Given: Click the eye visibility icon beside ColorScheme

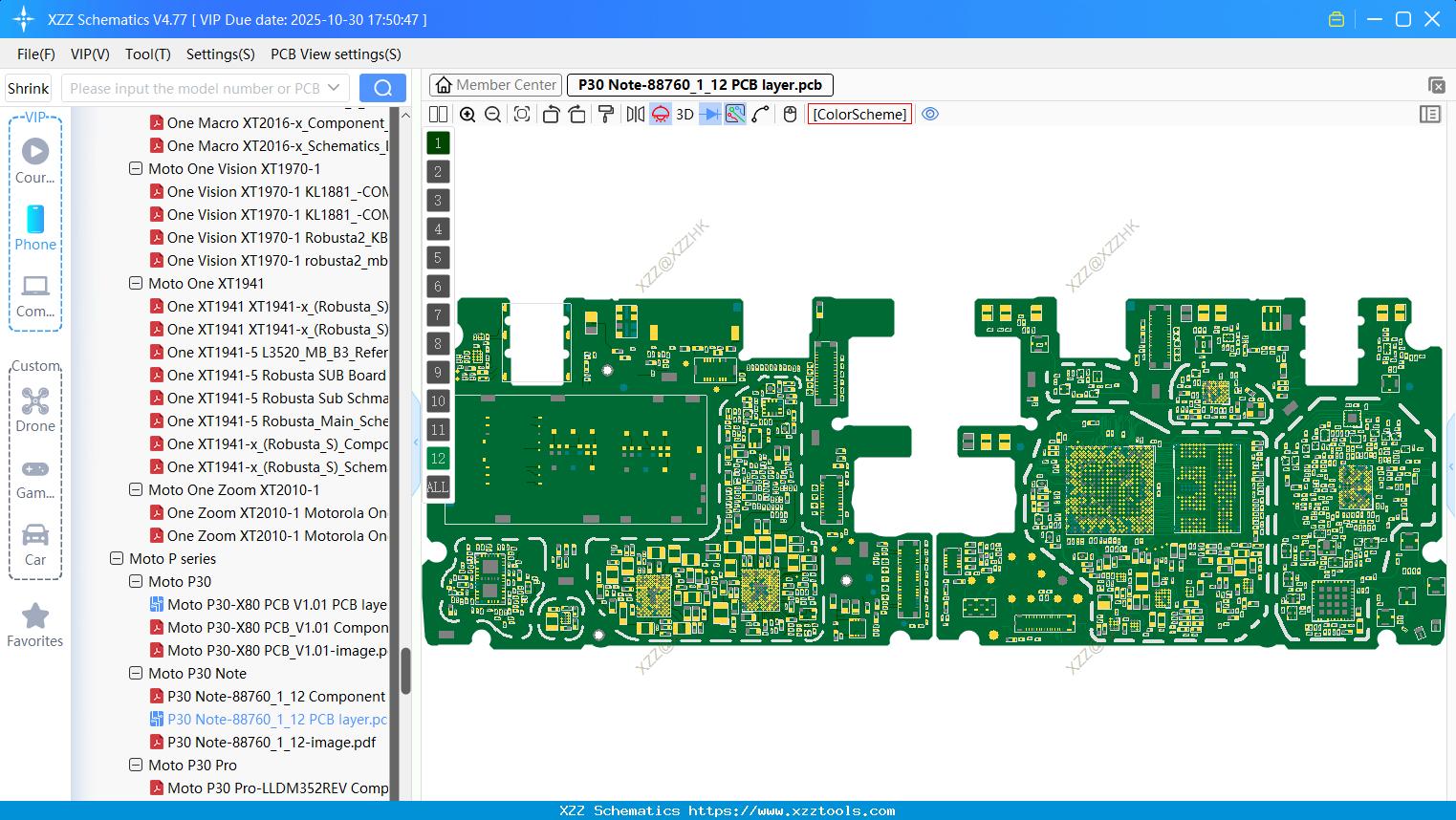Looking at the screenshot, I should click(930, 114).
